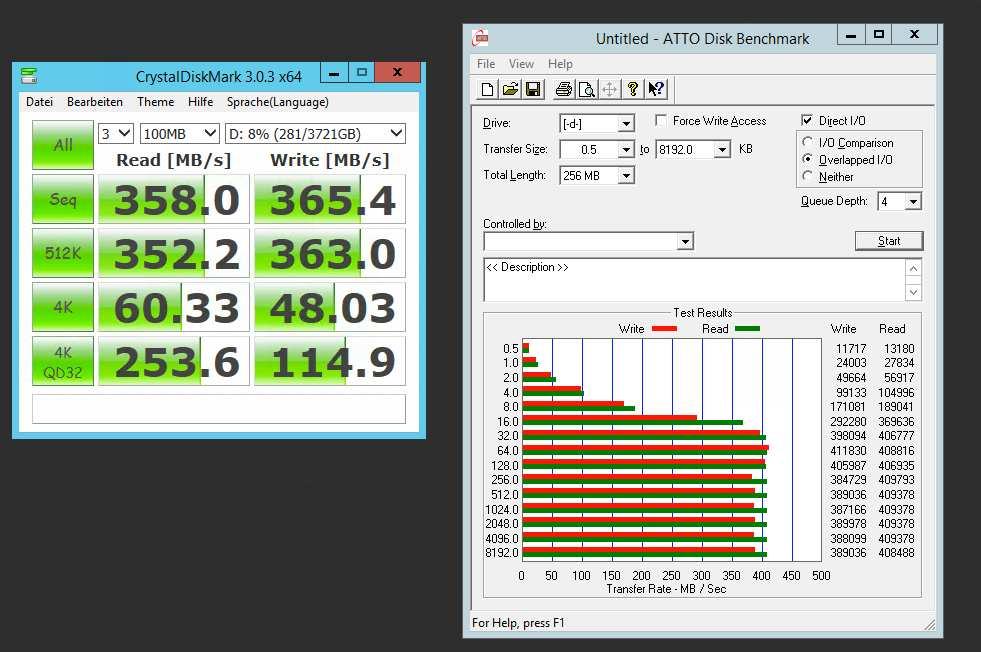Click the 4K write result 48.03
The width and height of the screenshot is (981, 652).
tap(330, 307)
